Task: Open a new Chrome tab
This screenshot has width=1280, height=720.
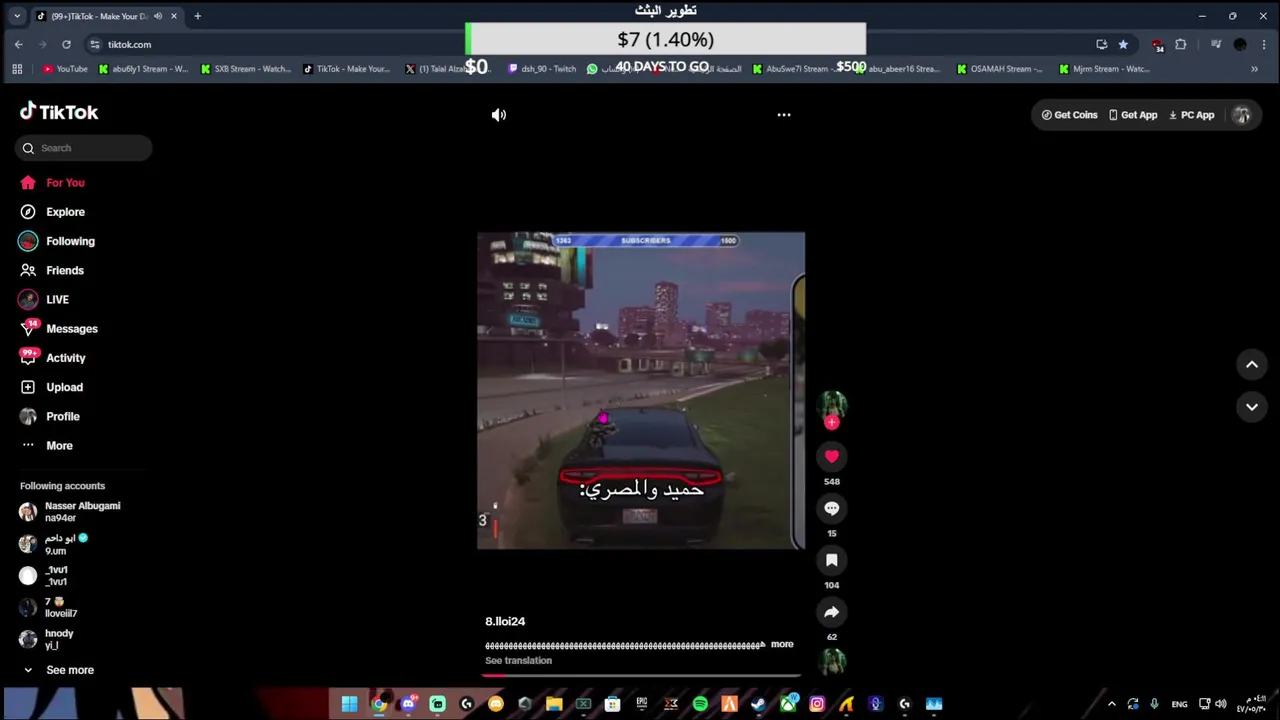Action: 197,16
